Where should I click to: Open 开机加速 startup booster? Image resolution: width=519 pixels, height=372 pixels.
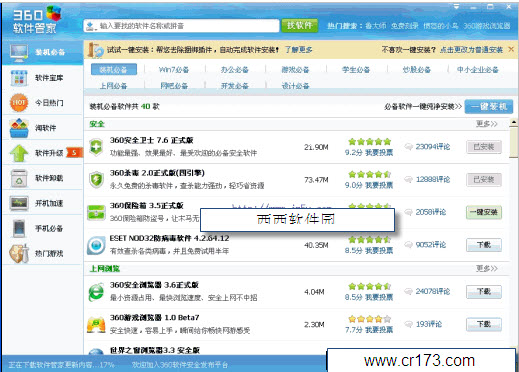43,203
